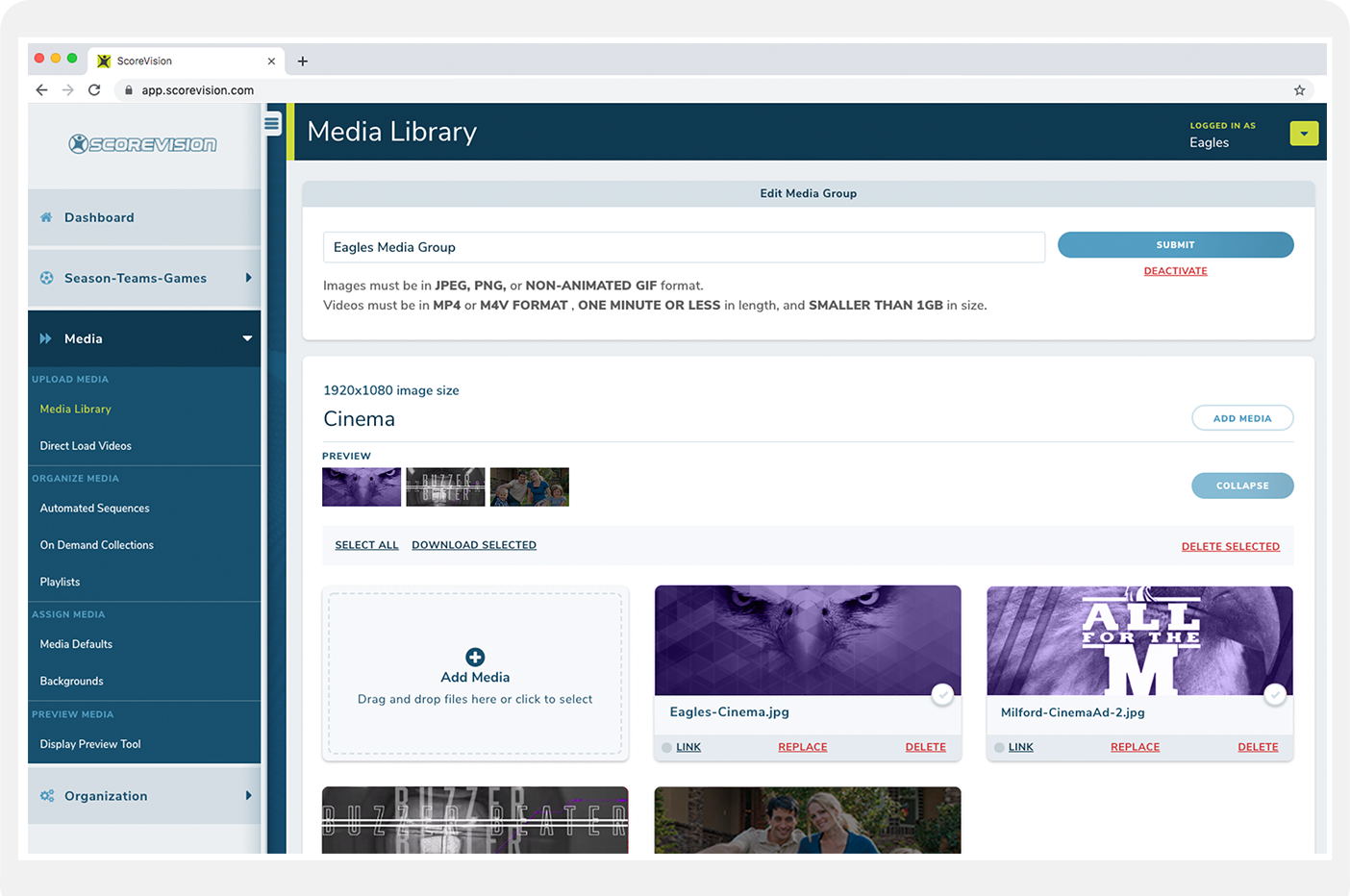Click the Delete Selected link
Screen dimensions: 1350x896
[1230, 547]
